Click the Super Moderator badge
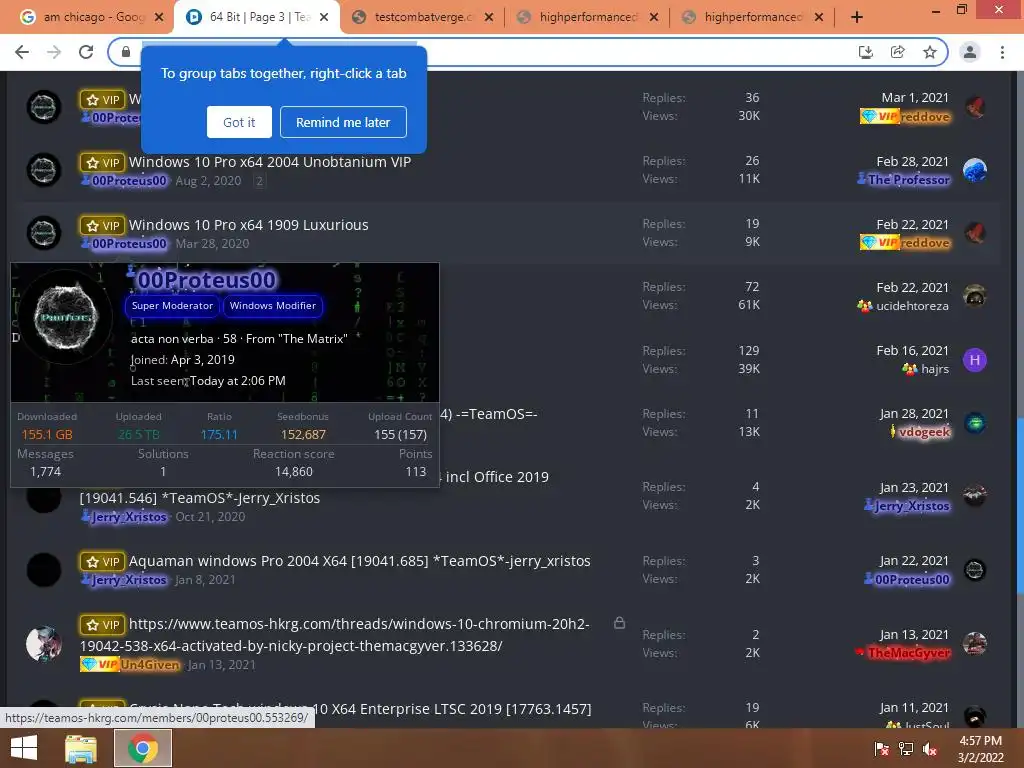 point(172,306)
